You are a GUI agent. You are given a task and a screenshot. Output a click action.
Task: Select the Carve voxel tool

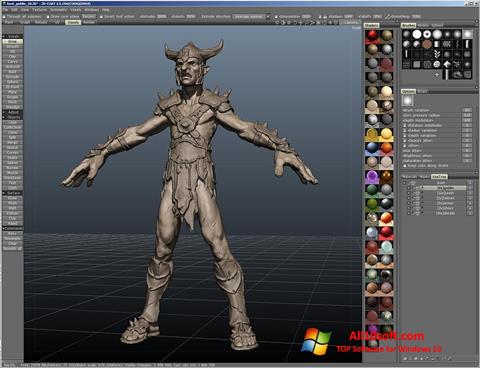13,62
